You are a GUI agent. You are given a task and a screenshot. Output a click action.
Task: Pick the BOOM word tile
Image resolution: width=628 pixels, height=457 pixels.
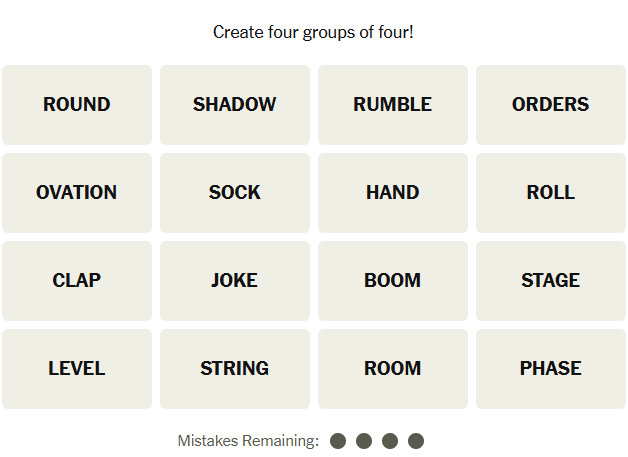coord(393,281)
